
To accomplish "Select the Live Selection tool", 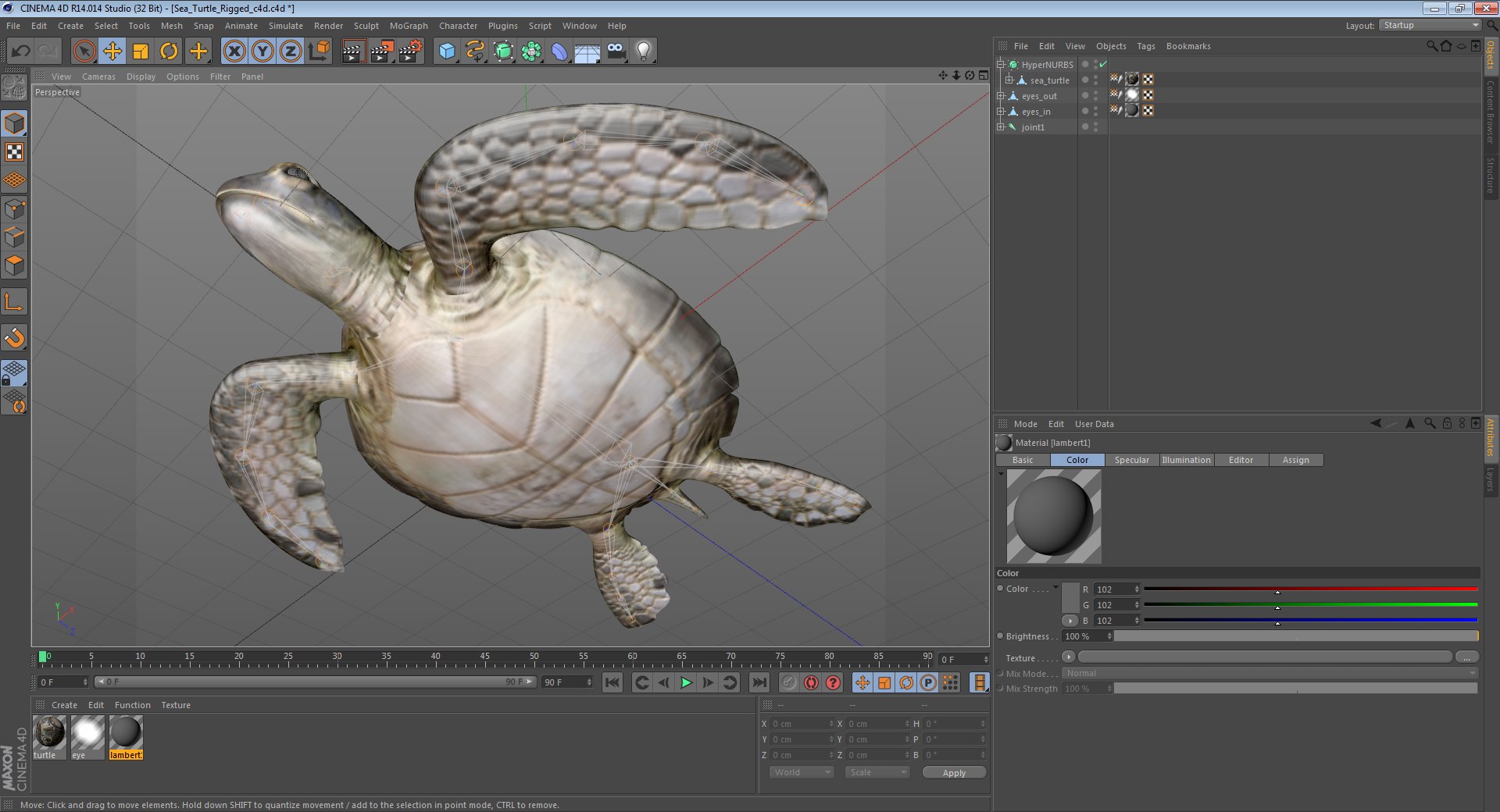I will (x=84, y=52).
